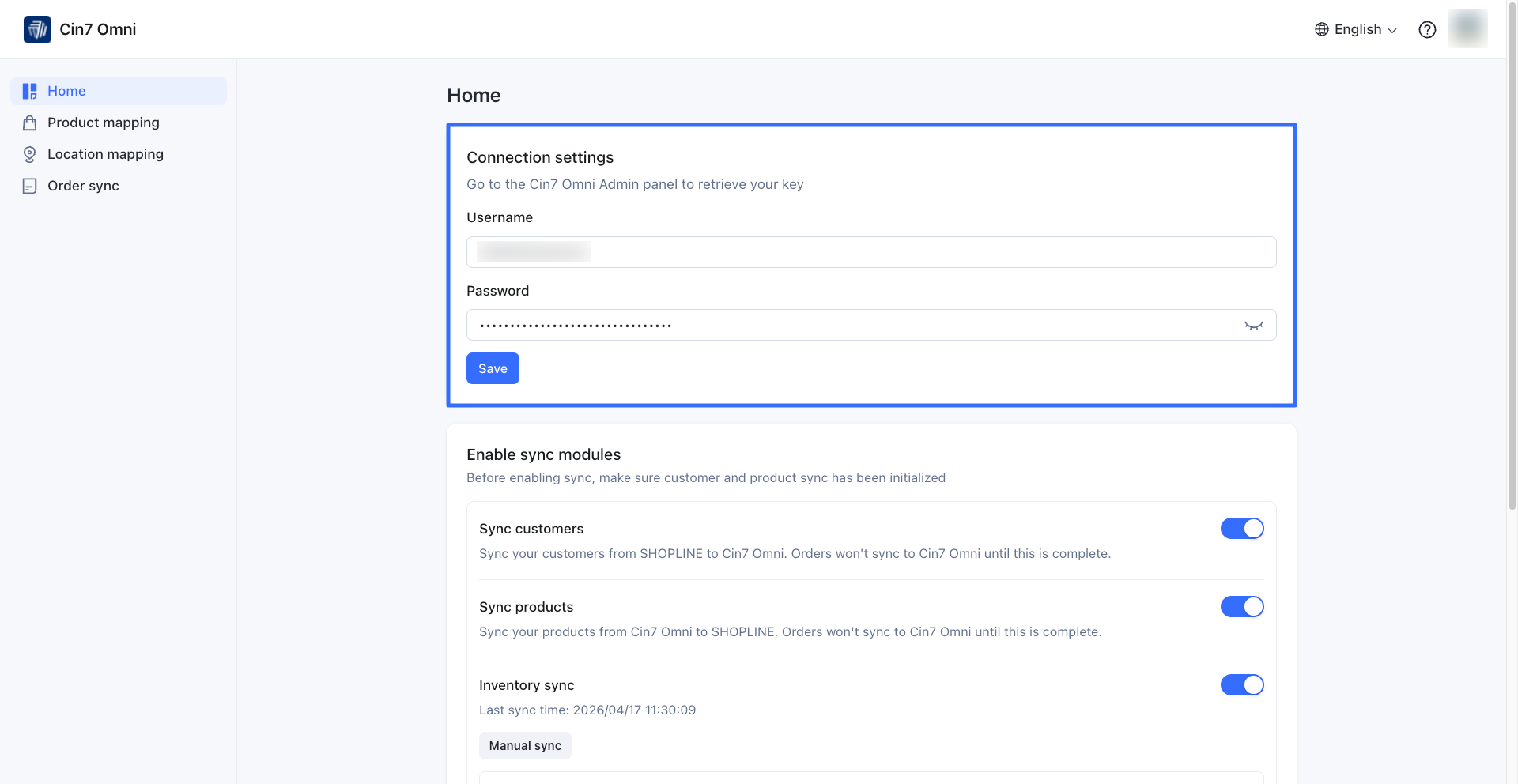Go to the Location mapping page
This screenshot has width=1518, height=784.
pos(119,154)
